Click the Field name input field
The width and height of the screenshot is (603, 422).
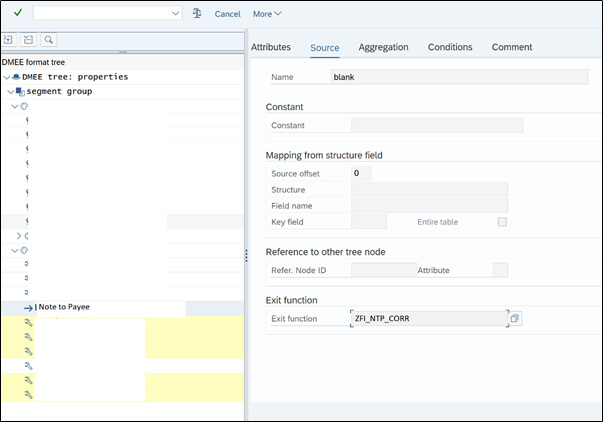click(429, 206)
